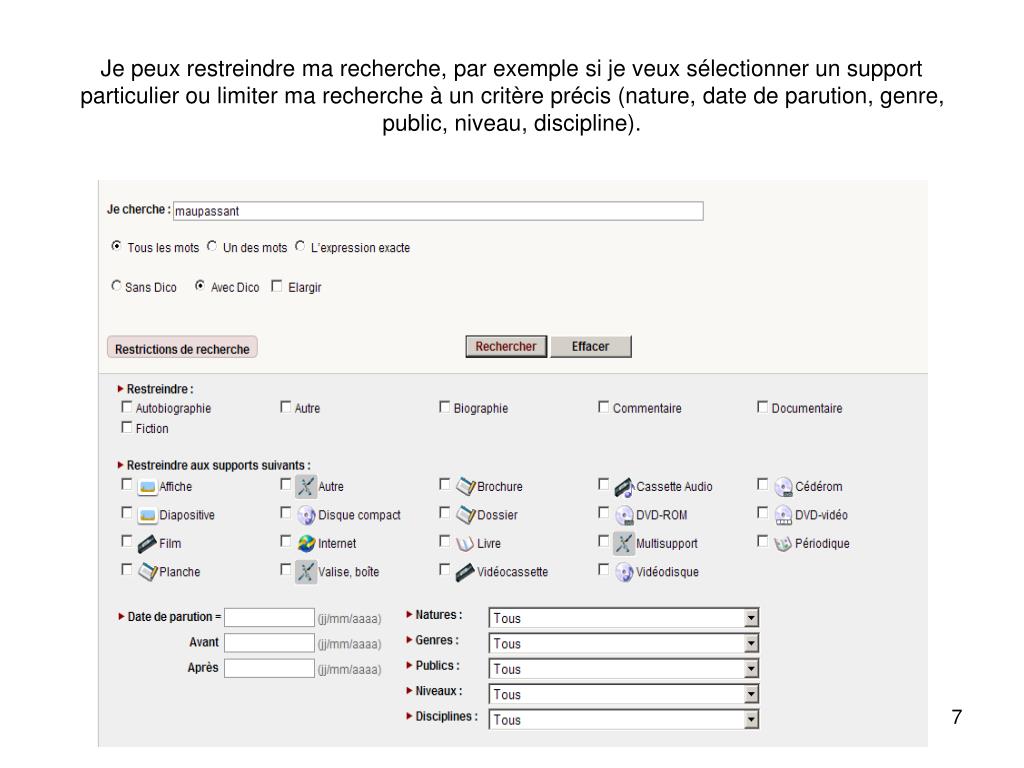Click the Diapositive slide icon
1024x768 pixels.
click(148, 515)
